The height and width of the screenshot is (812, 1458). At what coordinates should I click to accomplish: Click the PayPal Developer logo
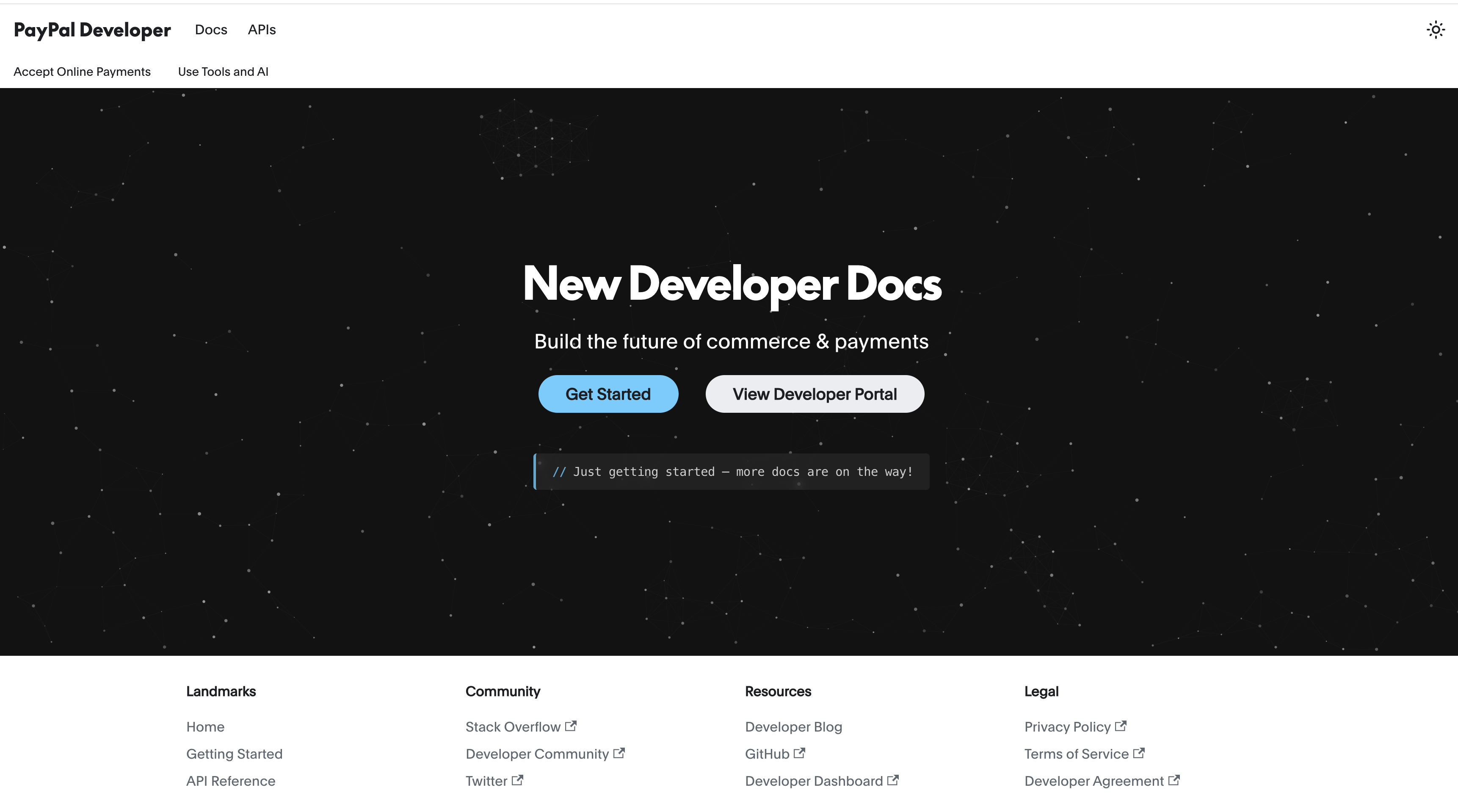coord(92,30)
